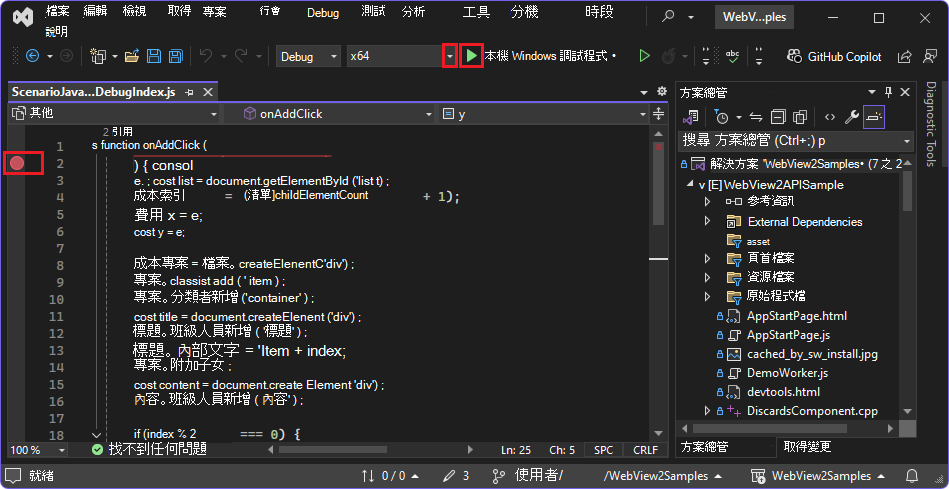Image resolution: width=949 pixels, height=489 pixels.
Task: Open editor settings gear icon
Action: [662, 91]
